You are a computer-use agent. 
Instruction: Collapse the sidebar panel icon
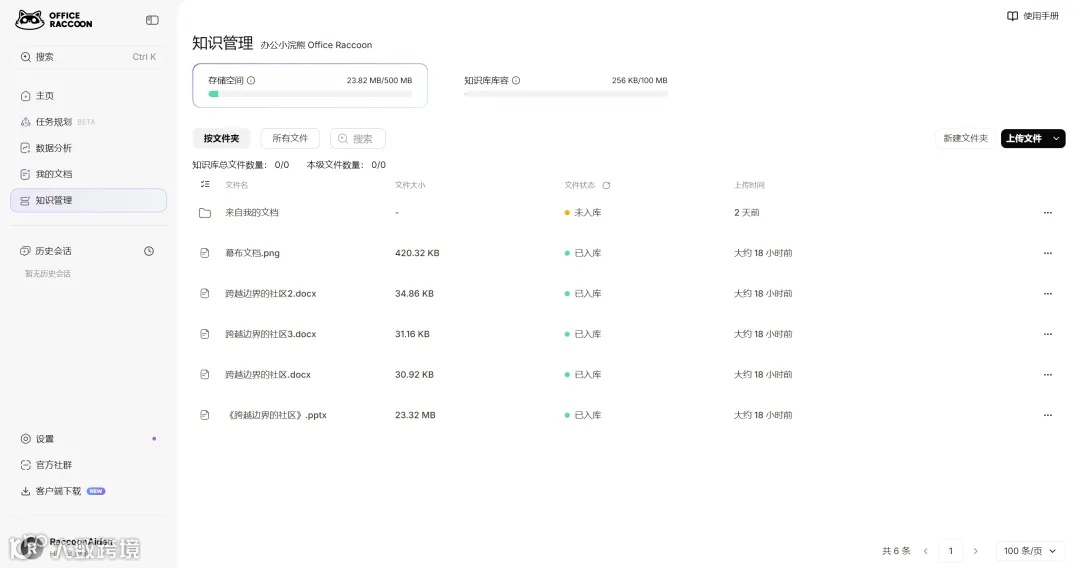tap(152, 20)
